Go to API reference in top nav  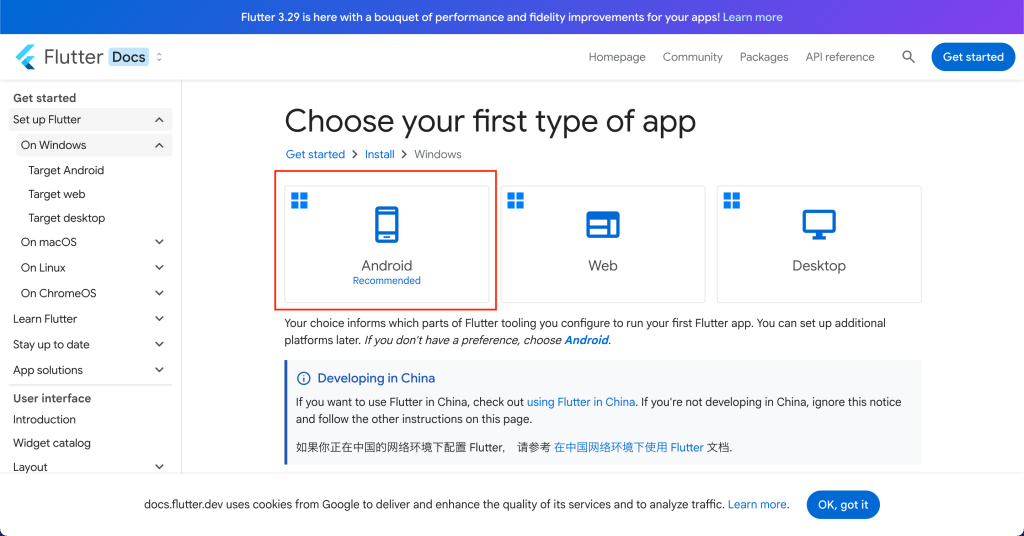(839, 57)
